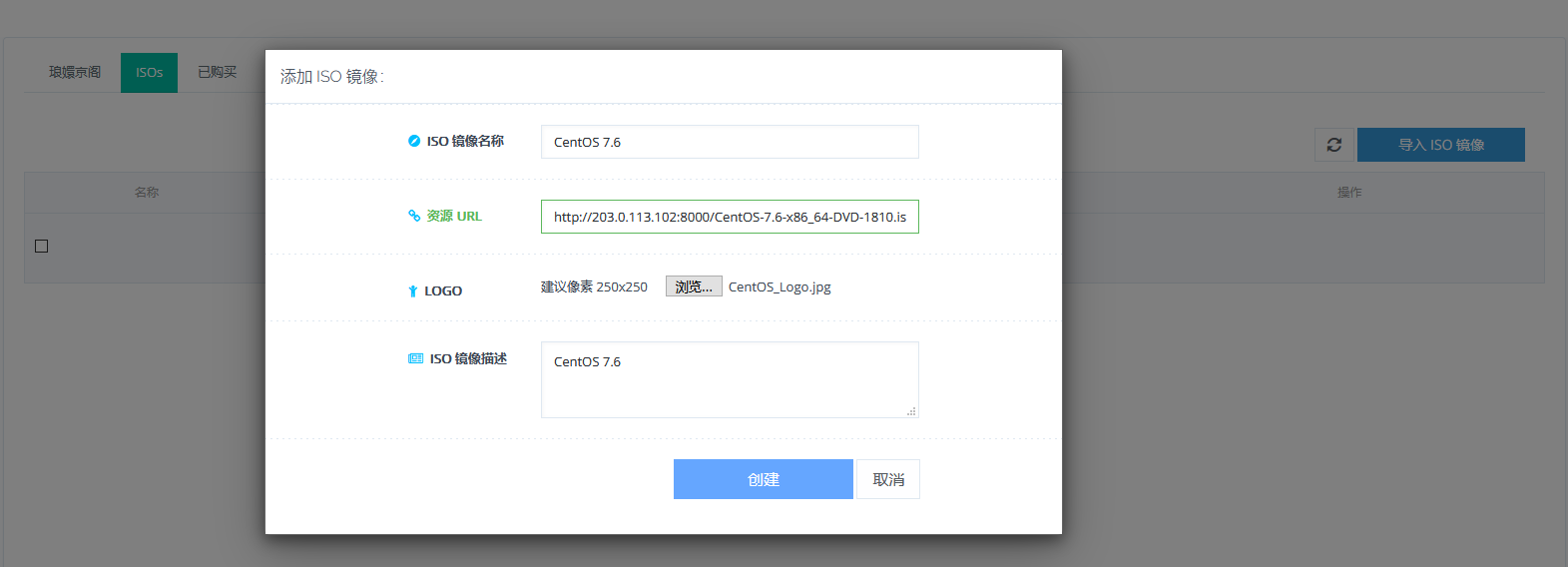Viewport: 1568px width, 567px height.
Task: Open the 已购买 tab
Action: [x=217, y=73]
